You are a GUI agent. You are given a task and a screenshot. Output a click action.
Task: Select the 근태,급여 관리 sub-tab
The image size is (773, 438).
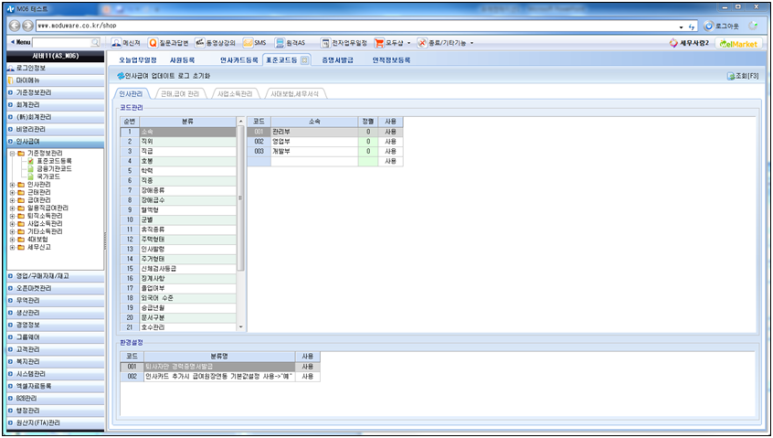[180, 94]
